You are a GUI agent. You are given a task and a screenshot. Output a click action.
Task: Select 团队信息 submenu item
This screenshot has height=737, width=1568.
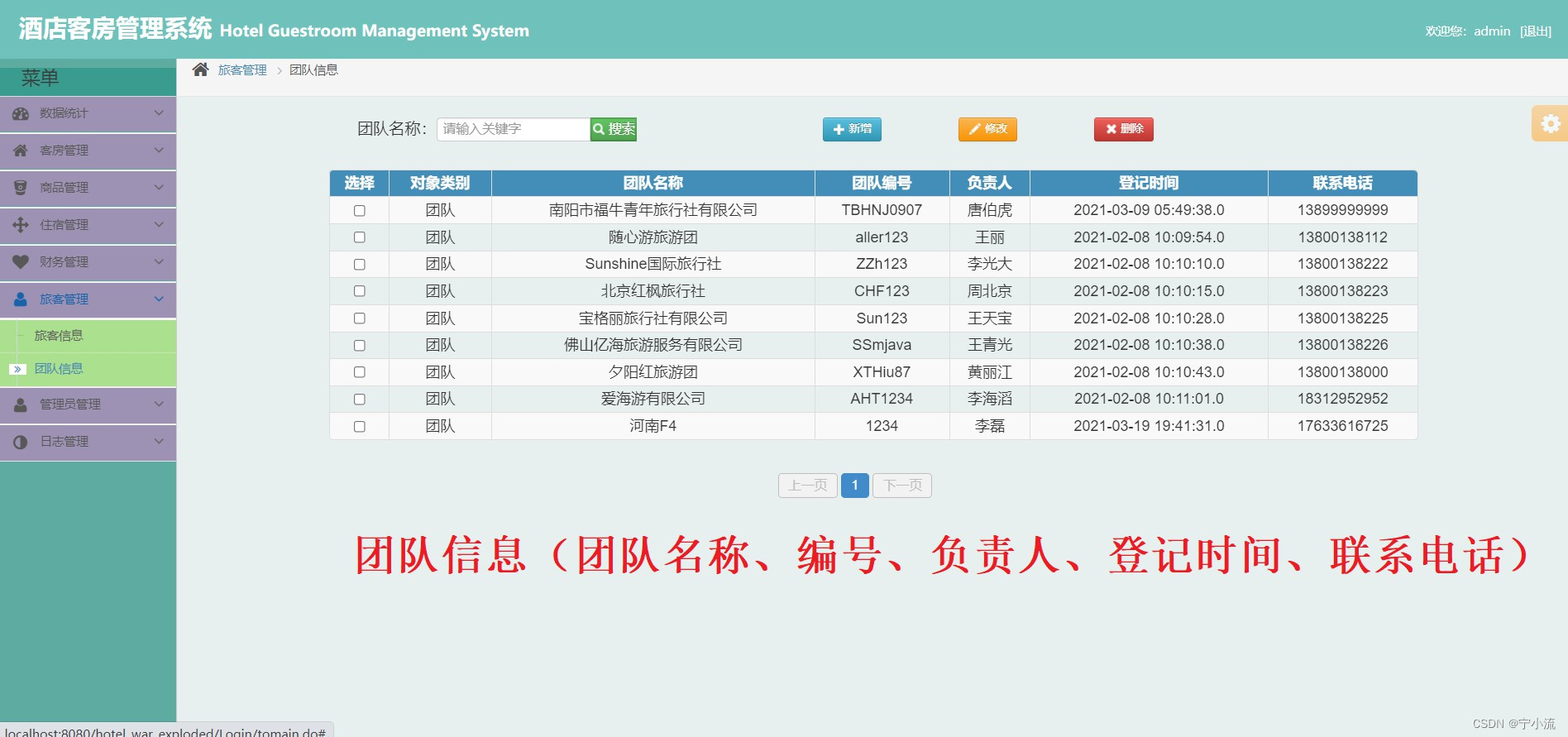[x=88, y=369]
